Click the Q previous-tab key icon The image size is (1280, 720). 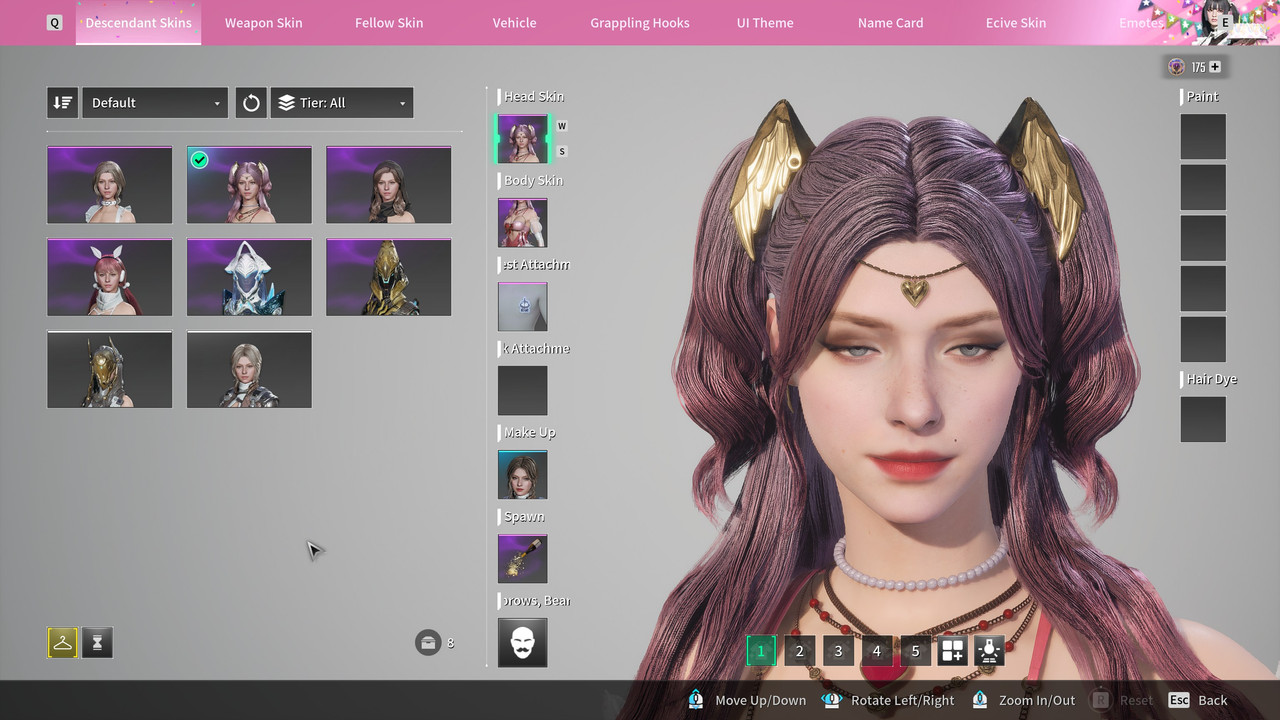(x=54, y=22)
